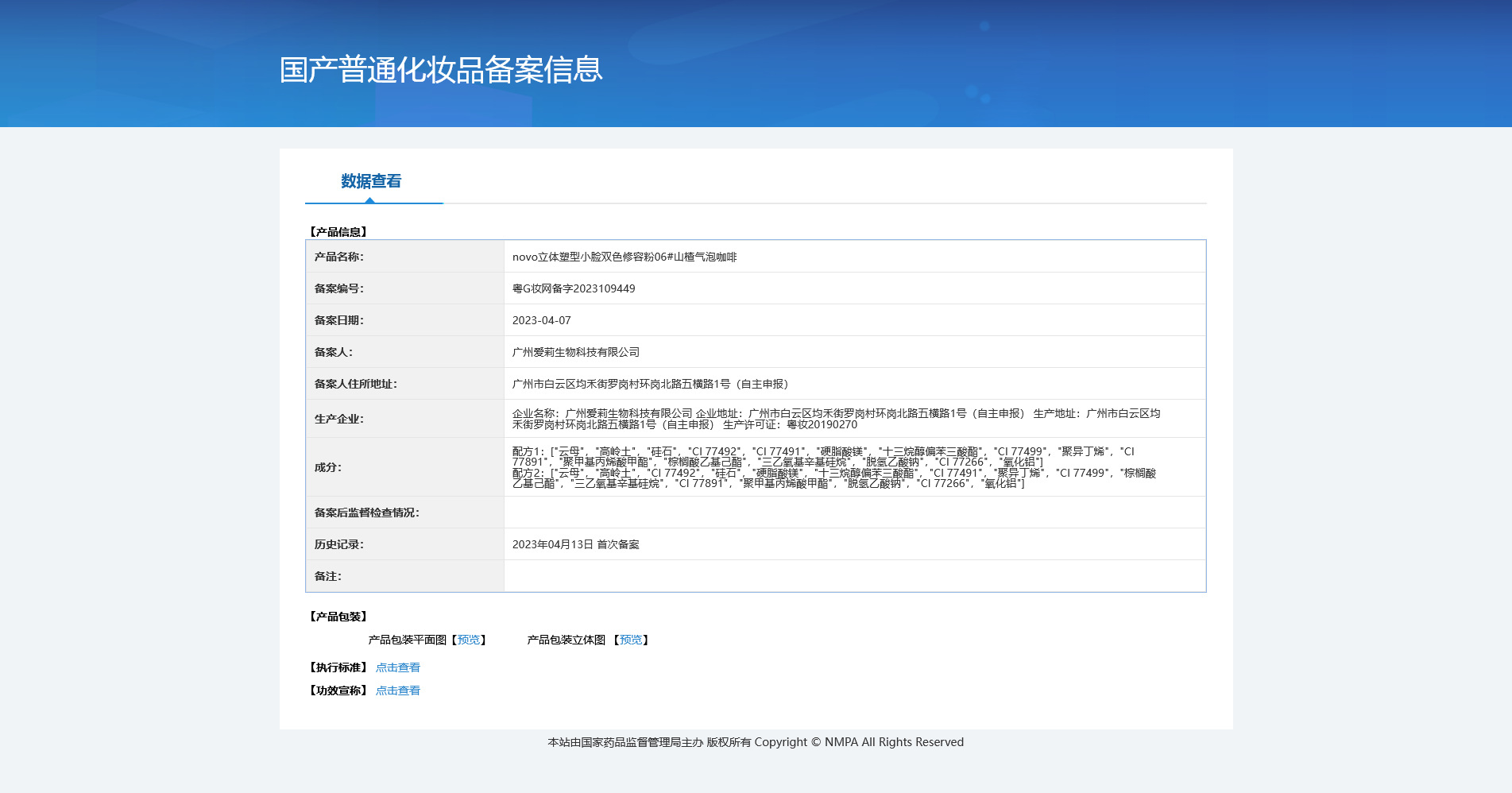Click the 【产品信息】 section heading
The height and width of the screenshot is (793, 1512).
(x=338, y=232)
